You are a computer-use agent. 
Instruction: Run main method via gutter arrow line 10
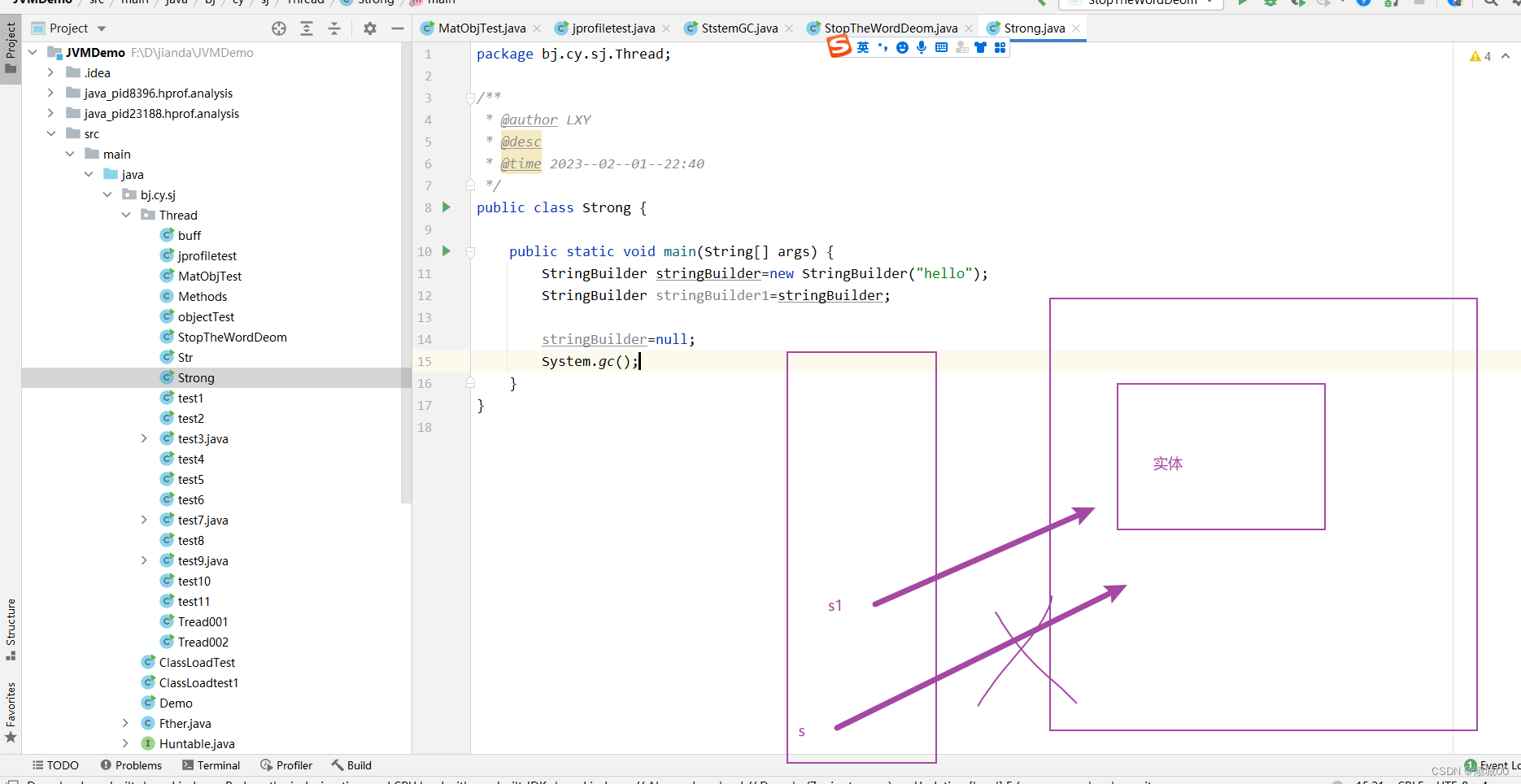[x=447, y=251]
